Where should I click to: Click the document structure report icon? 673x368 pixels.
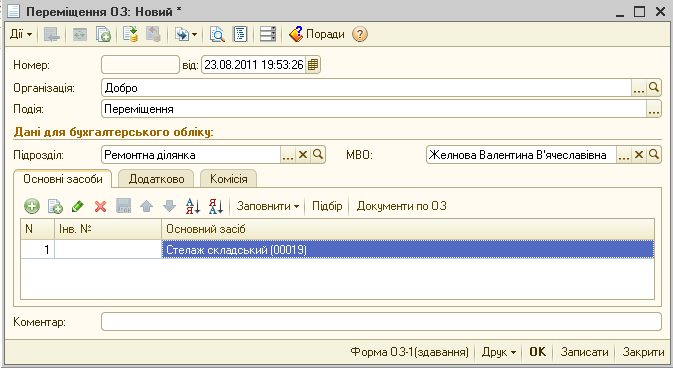tap(240, 34)
